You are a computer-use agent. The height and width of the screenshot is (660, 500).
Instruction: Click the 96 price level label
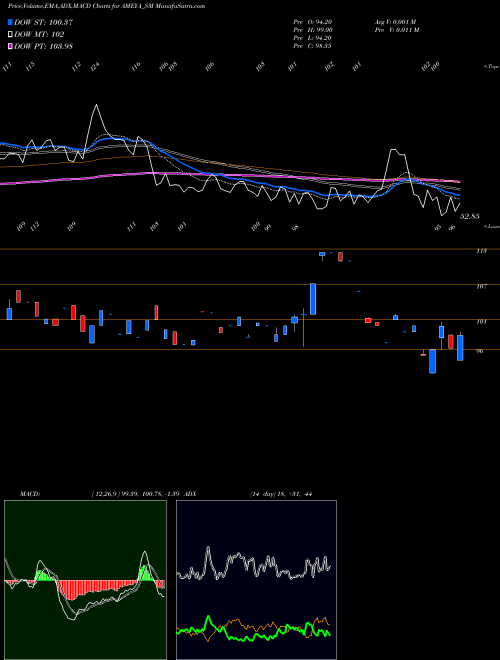coord(479,351)
